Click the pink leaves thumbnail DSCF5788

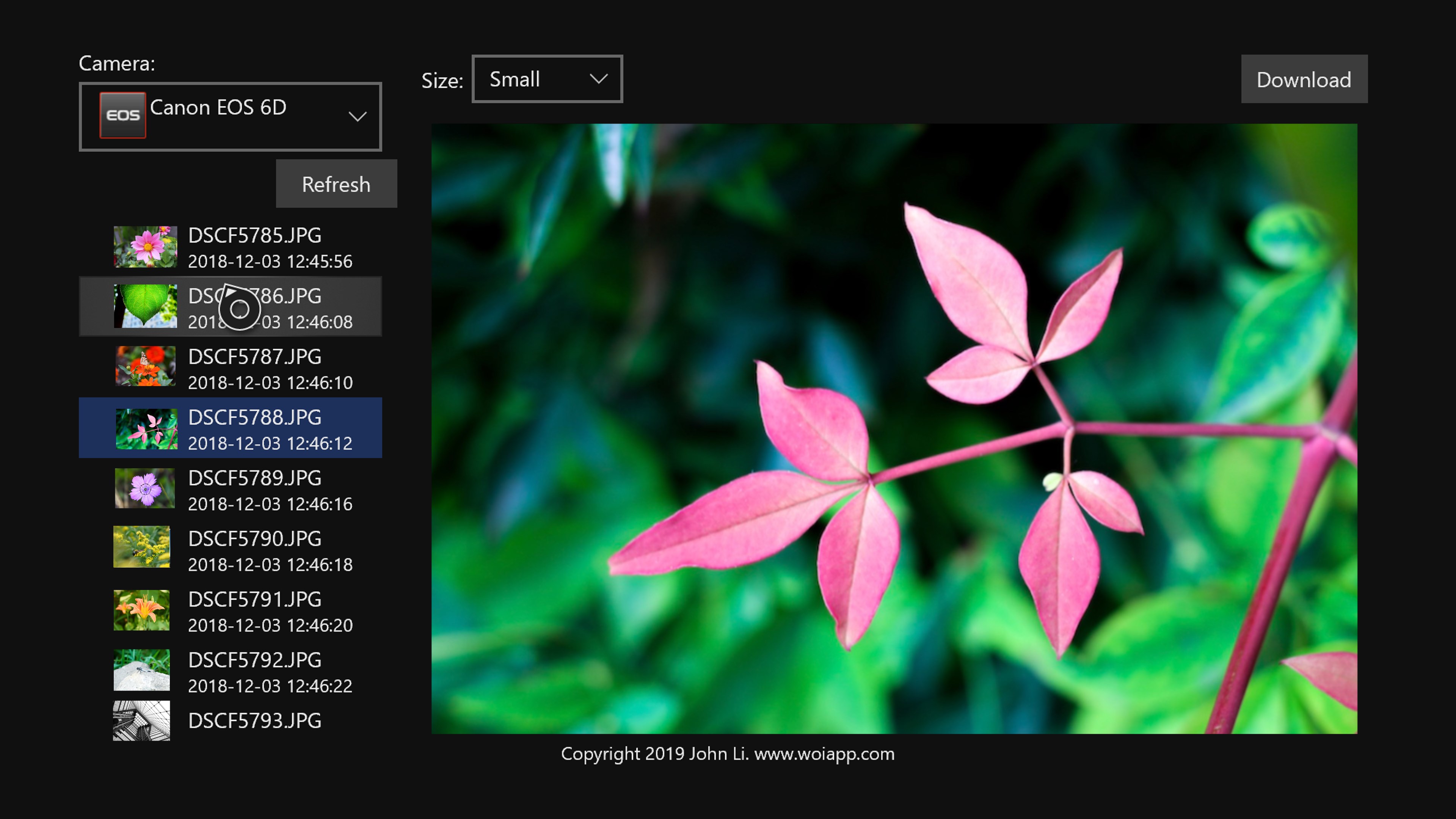click(146, 428)
